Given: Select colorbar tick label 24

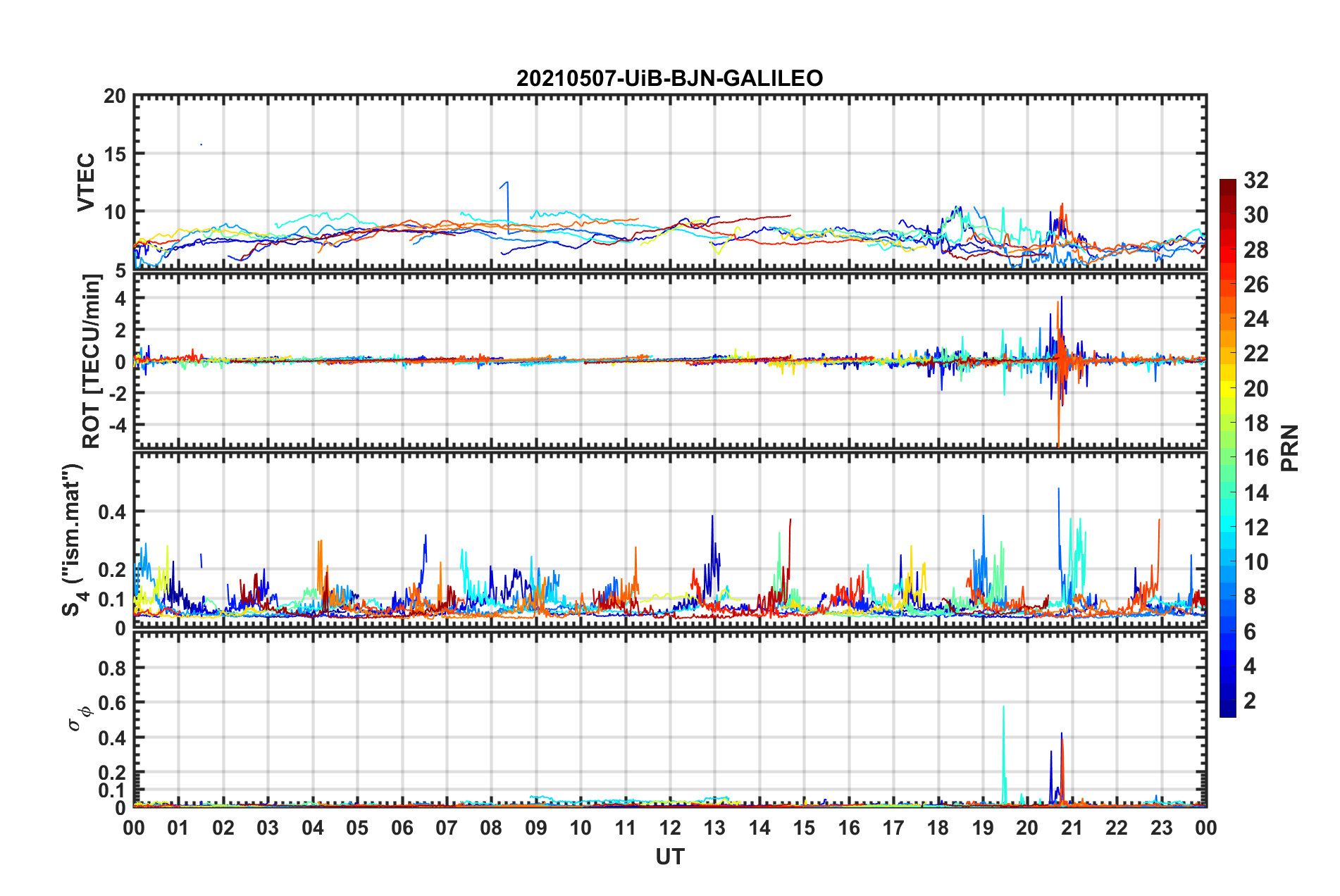Looking at the screenshot, I should pos(1256,319).
